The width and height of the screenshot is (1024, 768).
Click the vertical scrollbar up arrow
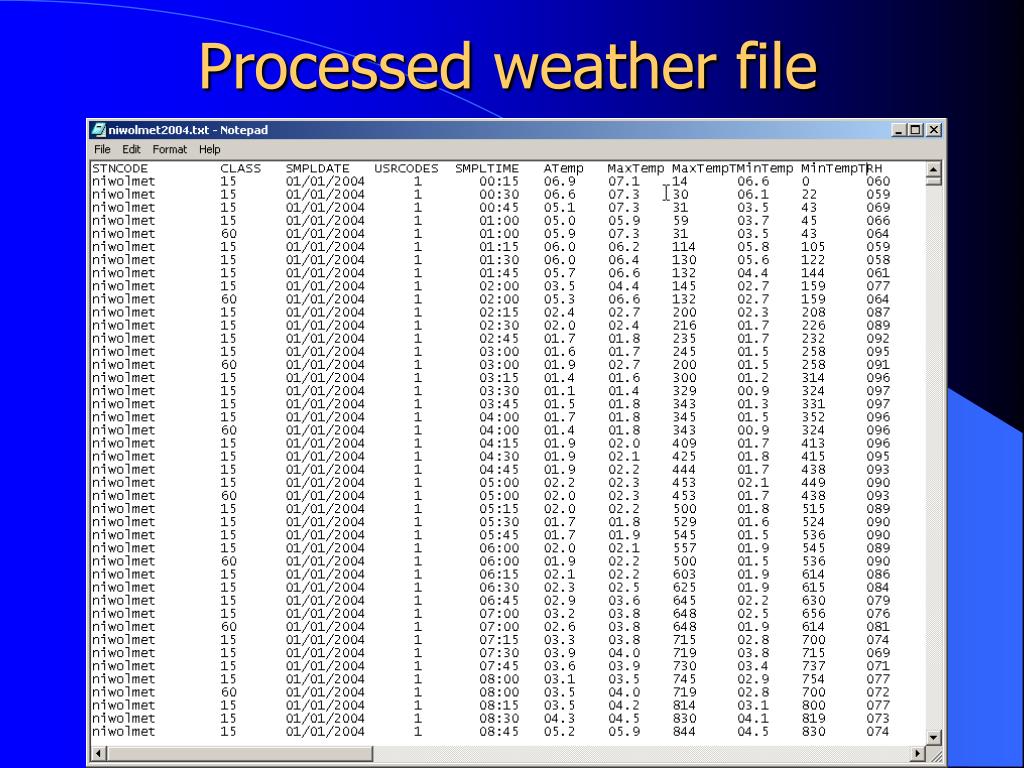coord(933,169)
